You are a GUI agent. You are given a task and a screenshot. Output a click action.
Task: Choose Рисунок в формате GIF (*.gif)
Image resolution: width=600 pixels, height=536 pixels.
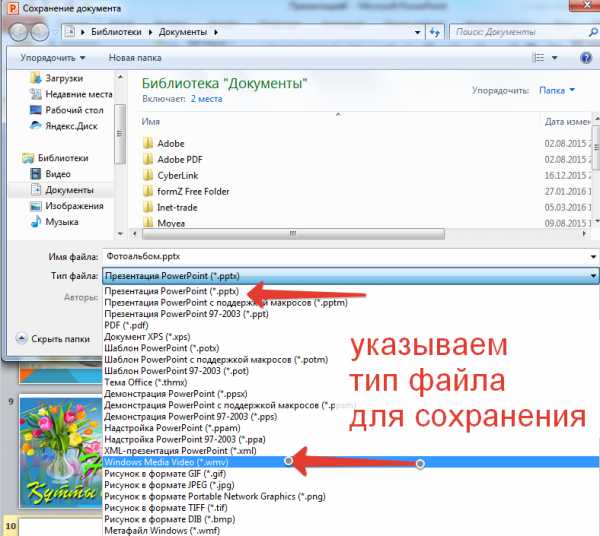(165, 474)
